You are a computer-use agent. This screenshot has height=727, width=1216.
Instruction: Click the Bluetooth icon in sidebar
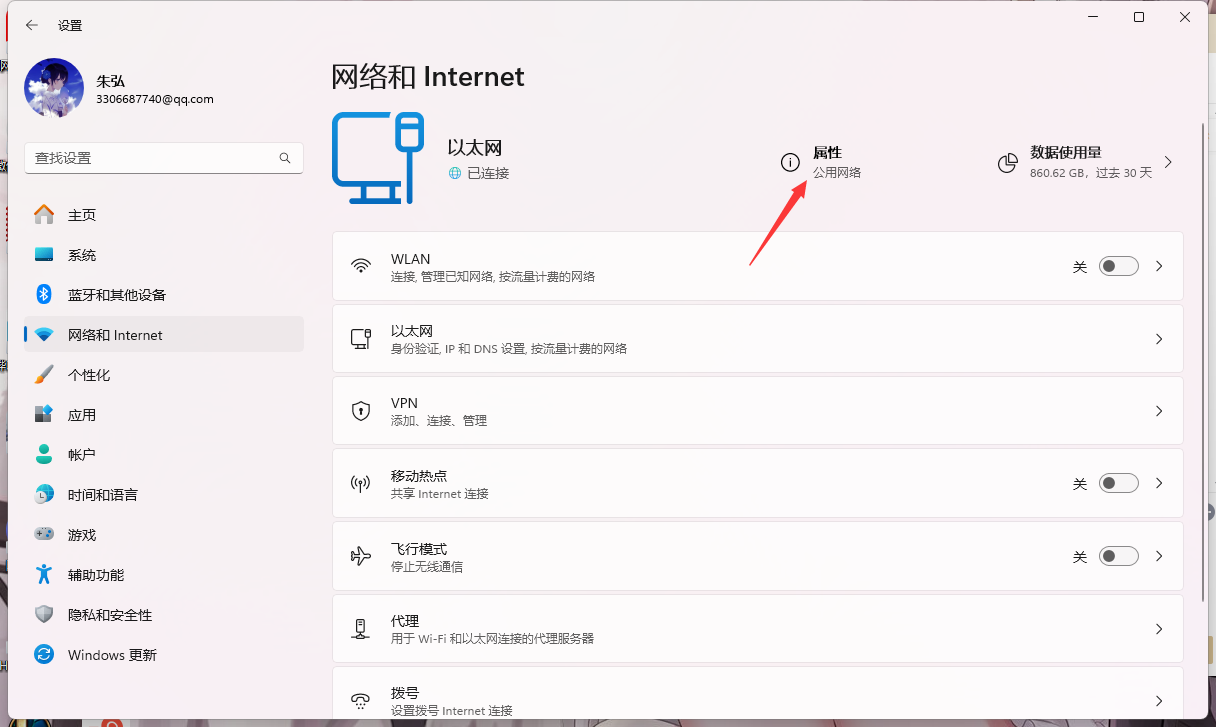click(44, 295)
